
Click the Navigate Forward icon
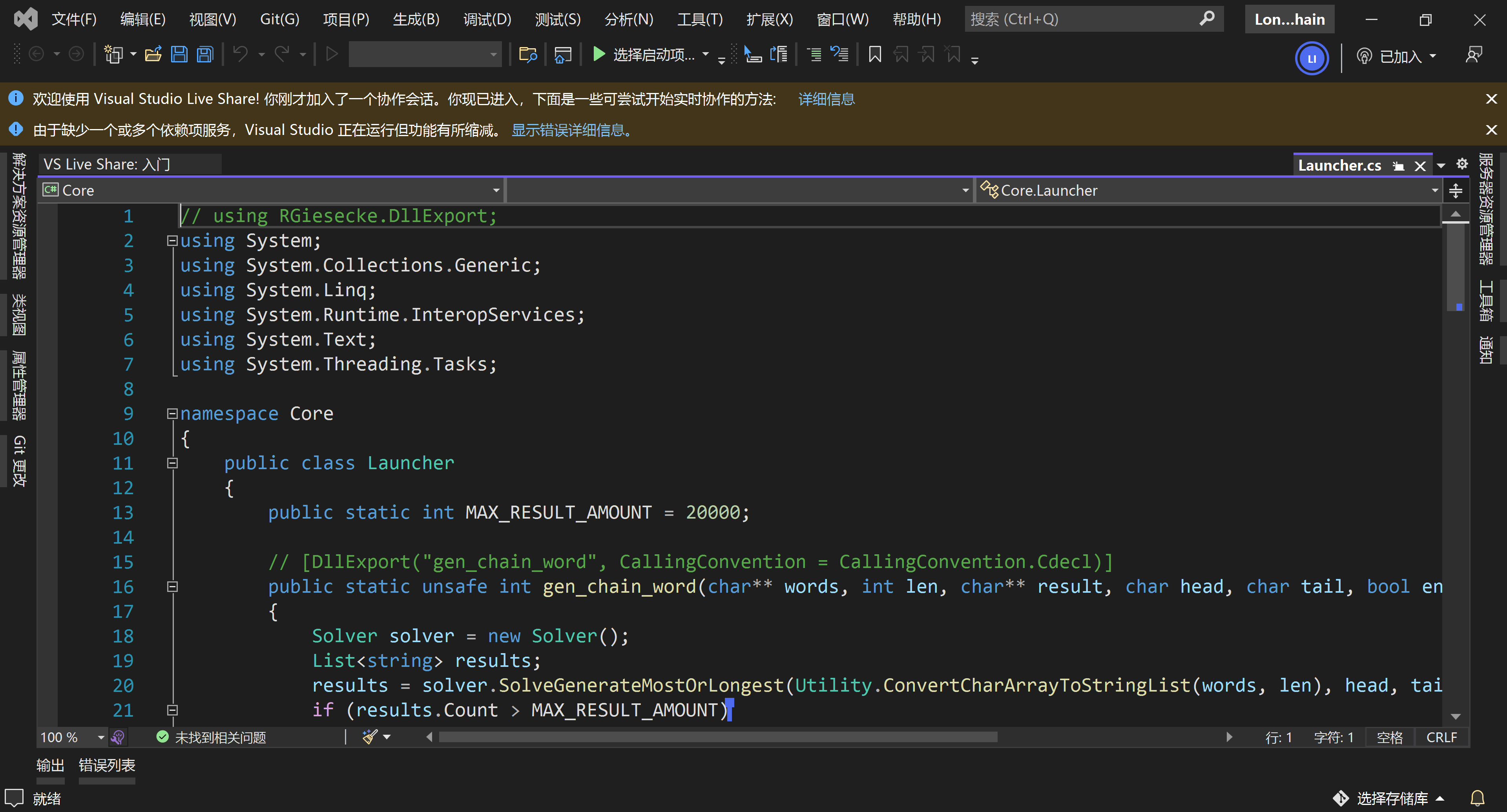[x=76, y=55]
